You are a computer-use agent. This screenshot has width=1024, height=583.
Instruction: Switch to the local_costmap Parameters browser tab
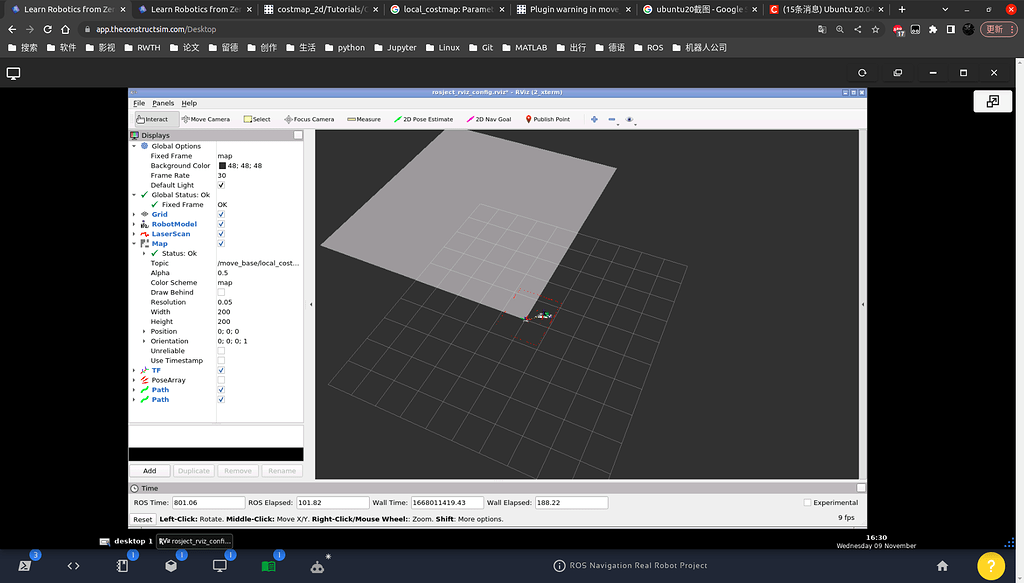coord(447,9)
